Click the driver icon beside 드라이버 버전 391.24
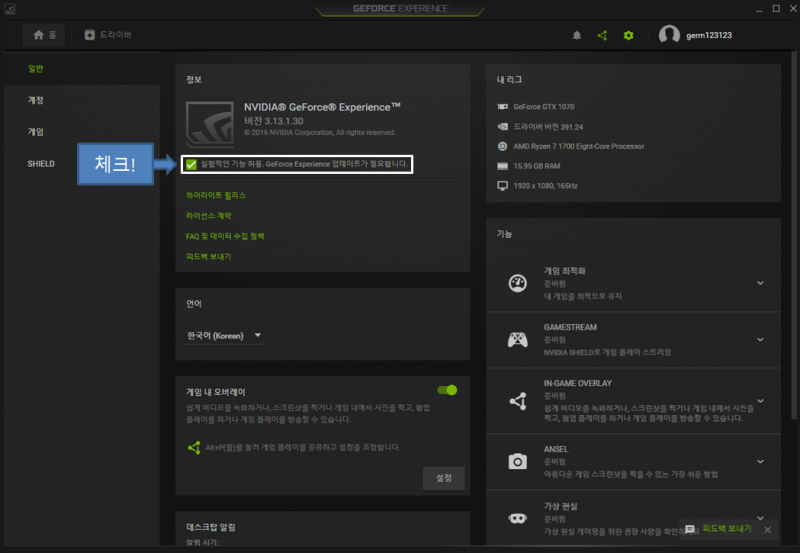Image resolution: width=800 pixels, height=553 pixels. pyautogui.click(x=503, y=127)
